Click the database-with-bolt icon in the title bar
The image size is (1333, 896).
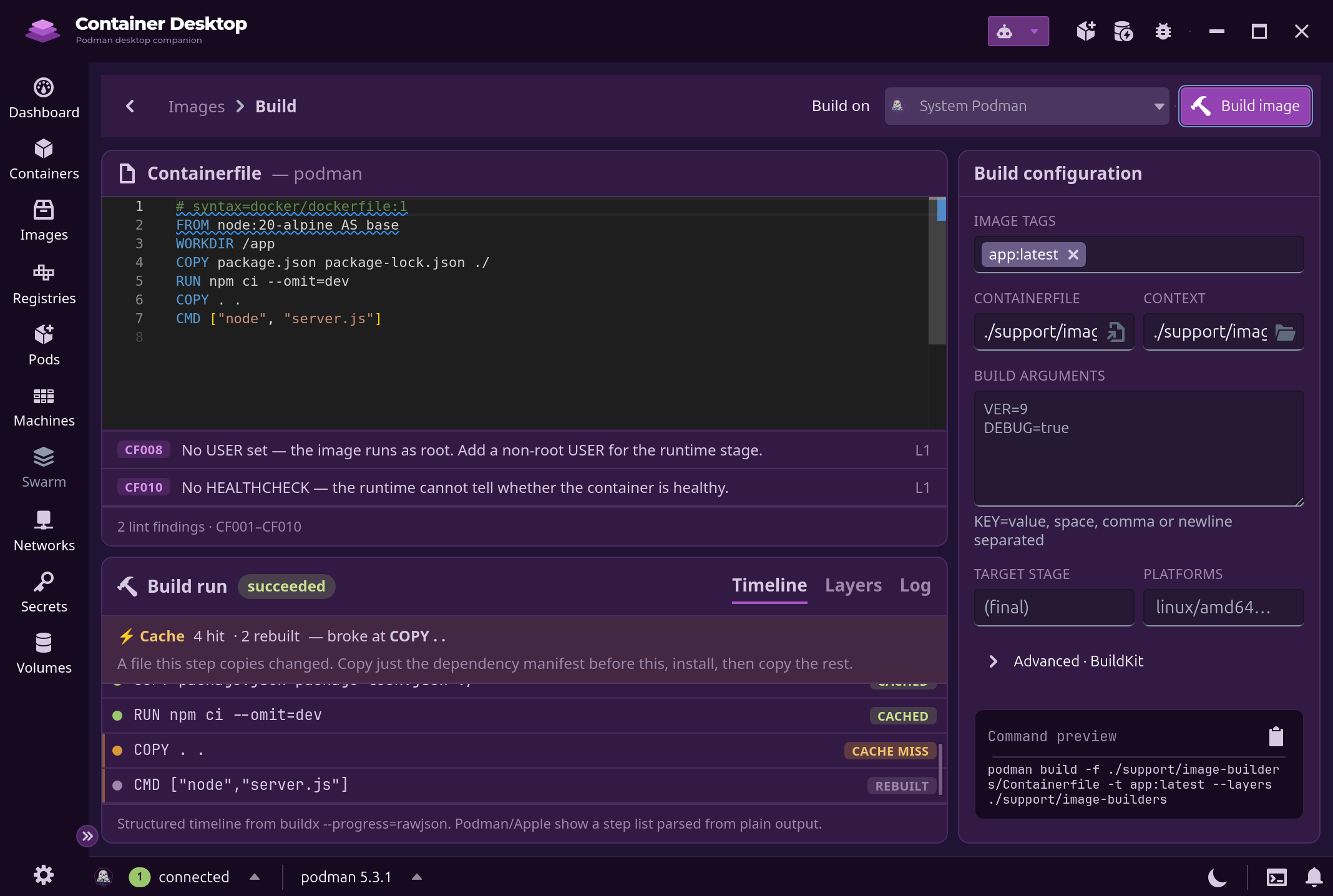(1123, 31)
